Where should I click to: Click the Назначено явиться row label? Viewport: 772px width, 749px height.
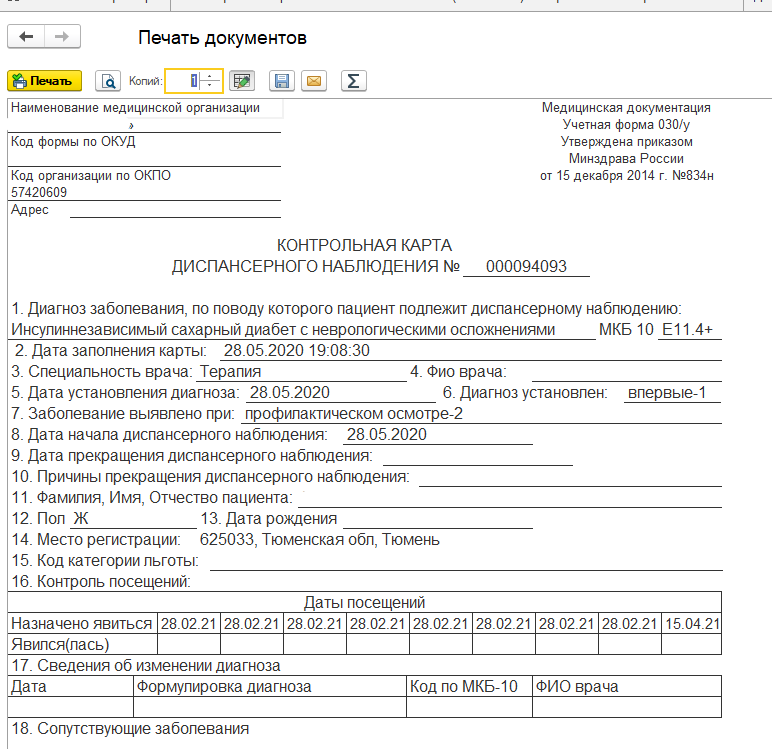(x=82, y=623)
